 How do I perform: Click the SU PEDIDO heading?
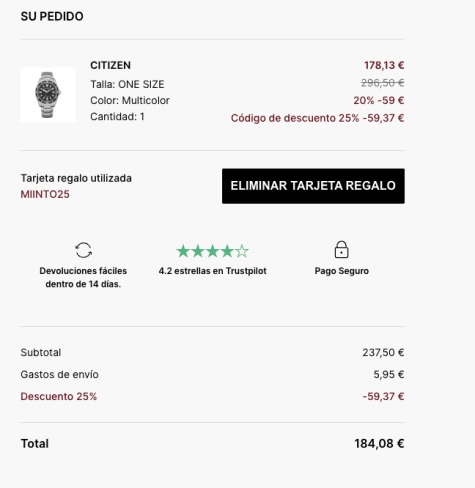[x=52, y=16]
